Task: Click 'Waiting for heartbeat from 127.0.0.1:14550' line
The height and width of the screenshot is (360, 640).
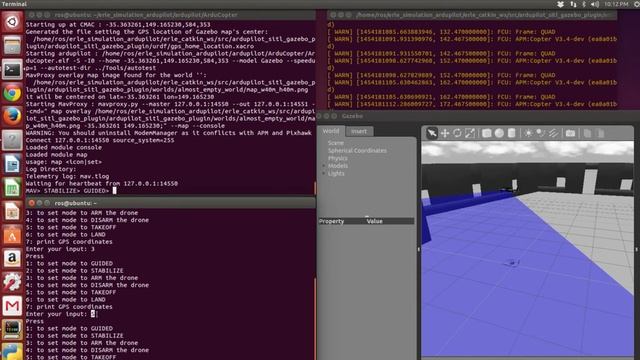Action: pos(102,184)
